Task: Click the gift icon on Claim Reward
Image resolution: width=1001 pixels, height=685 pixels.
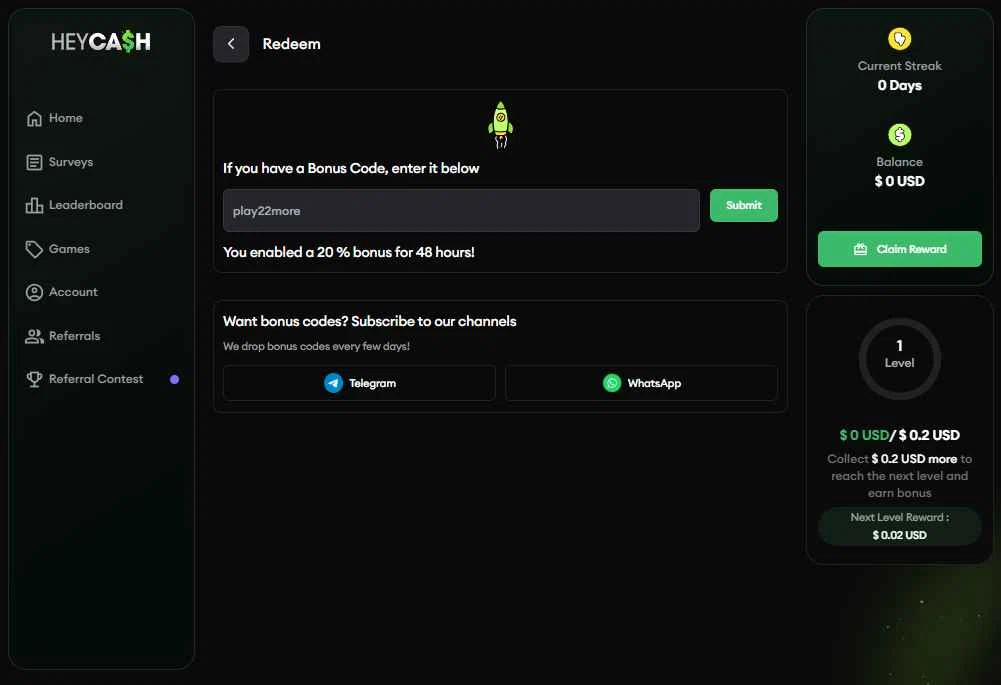Action: (x=861, y=249)
